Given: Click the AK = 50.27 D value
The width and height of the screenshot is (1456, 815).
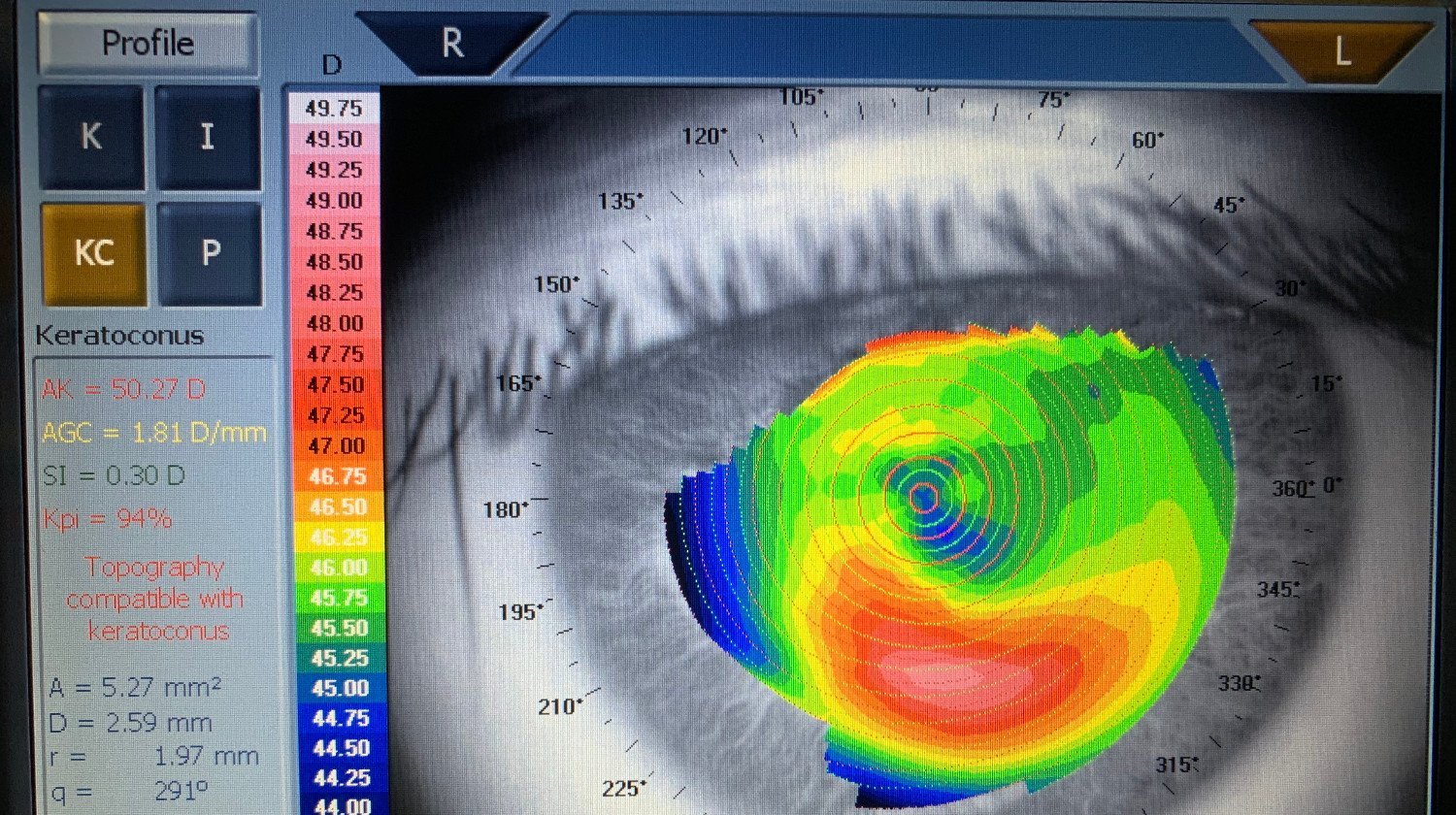Looking at the screenshot, I should pos(123,390).
